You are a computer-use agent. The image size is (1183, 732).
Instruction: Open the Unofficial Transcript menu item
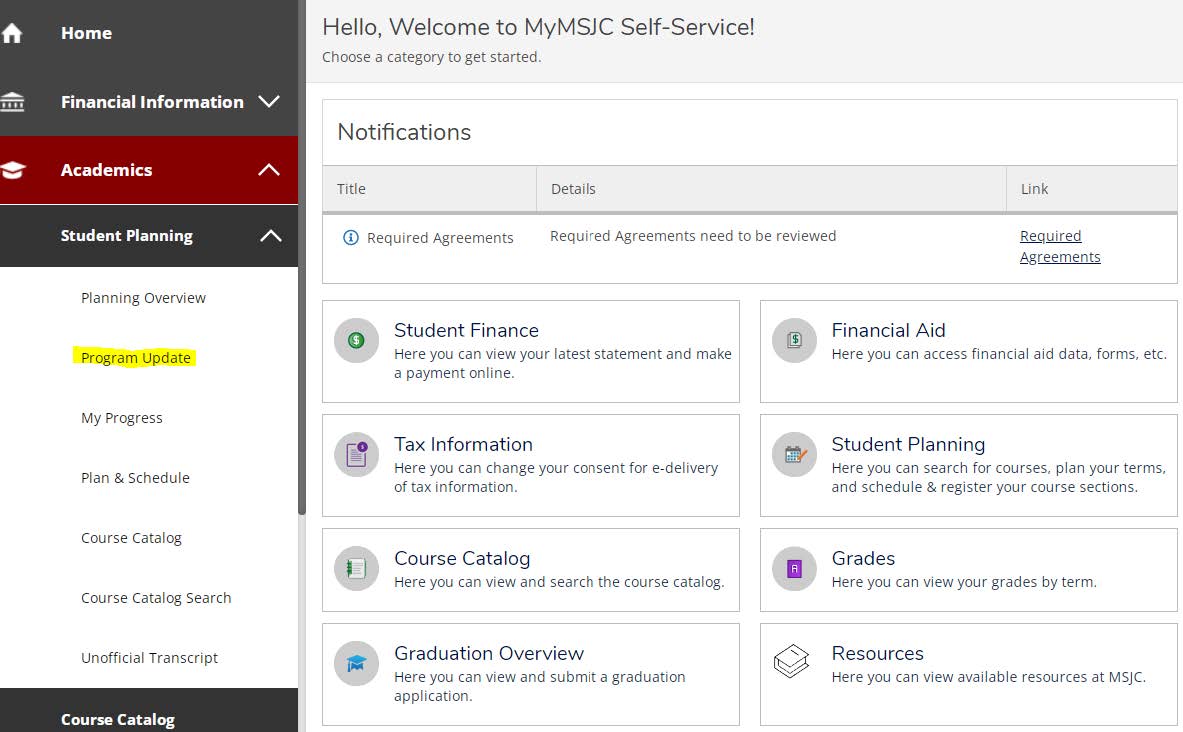pos(149,658)
